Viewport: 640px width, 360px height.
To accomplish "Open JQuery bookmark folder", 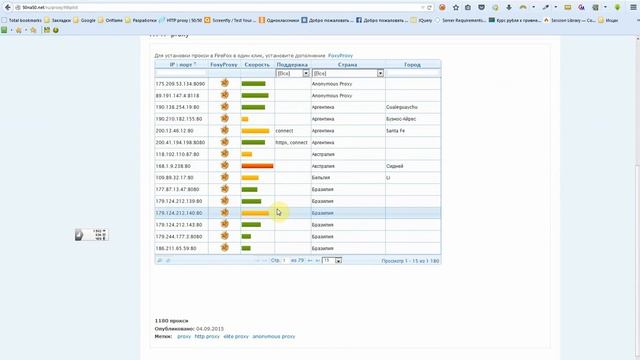I will tap(422, 20).
